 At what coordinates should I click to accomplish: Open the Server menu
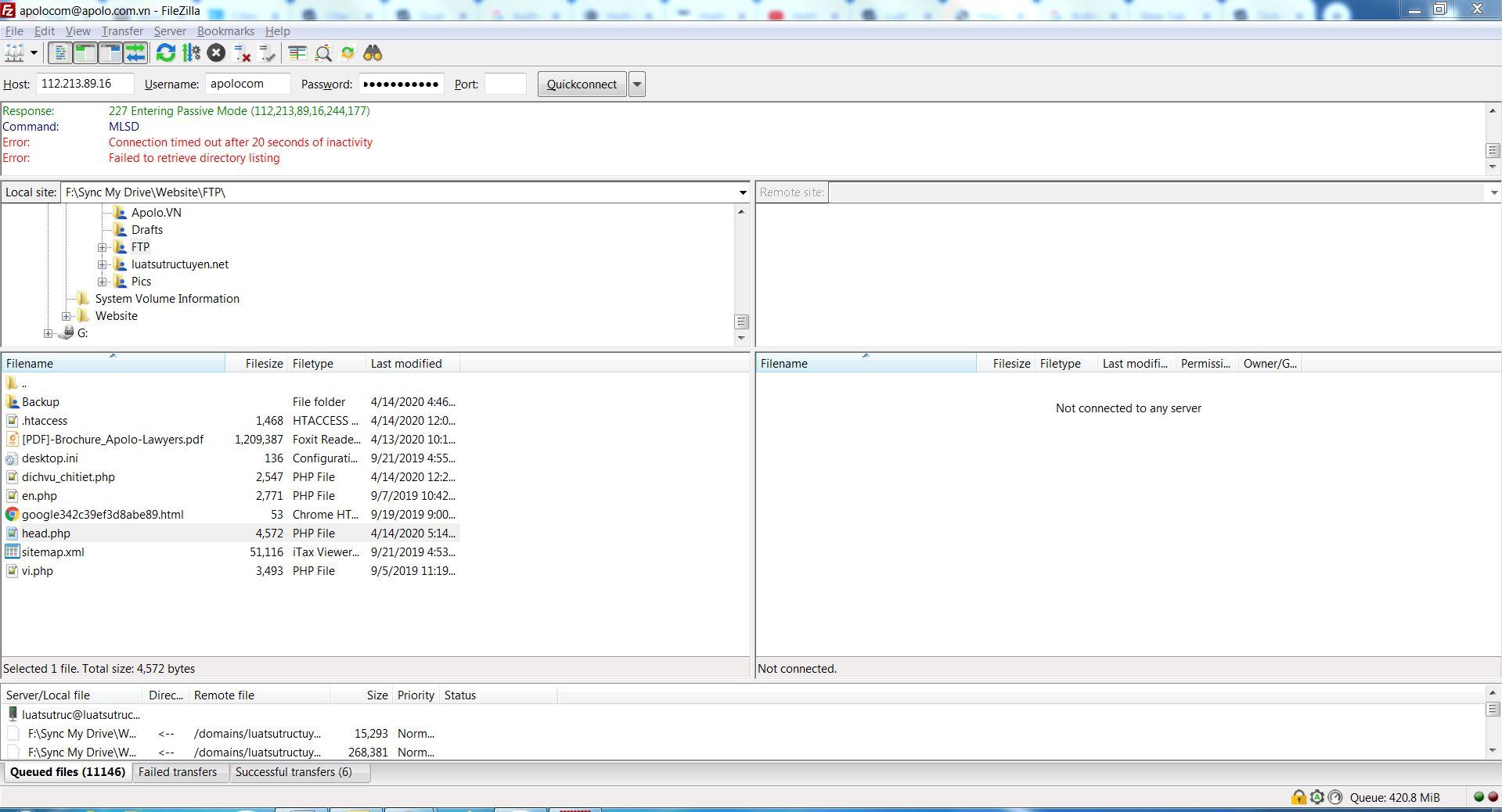[170, 31]
